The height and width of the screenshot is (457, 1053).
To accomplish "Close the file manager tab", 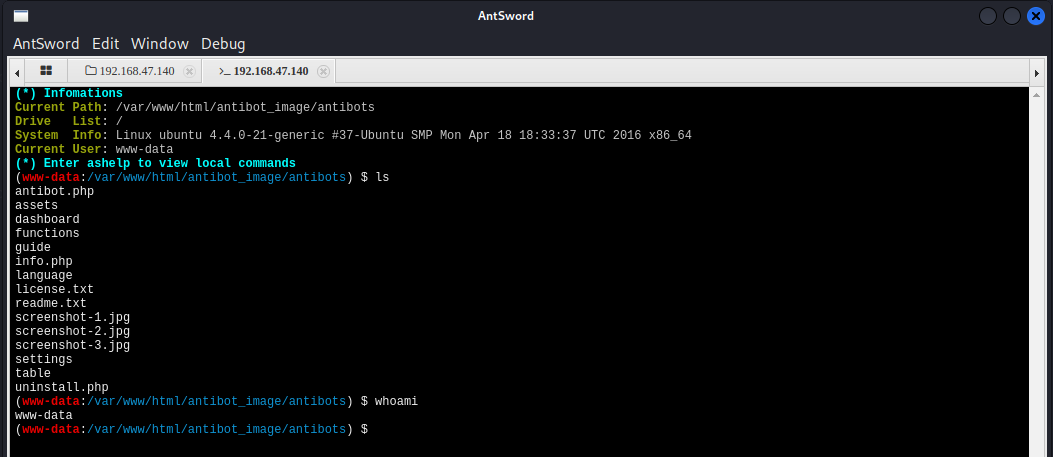I will [189, 71].
